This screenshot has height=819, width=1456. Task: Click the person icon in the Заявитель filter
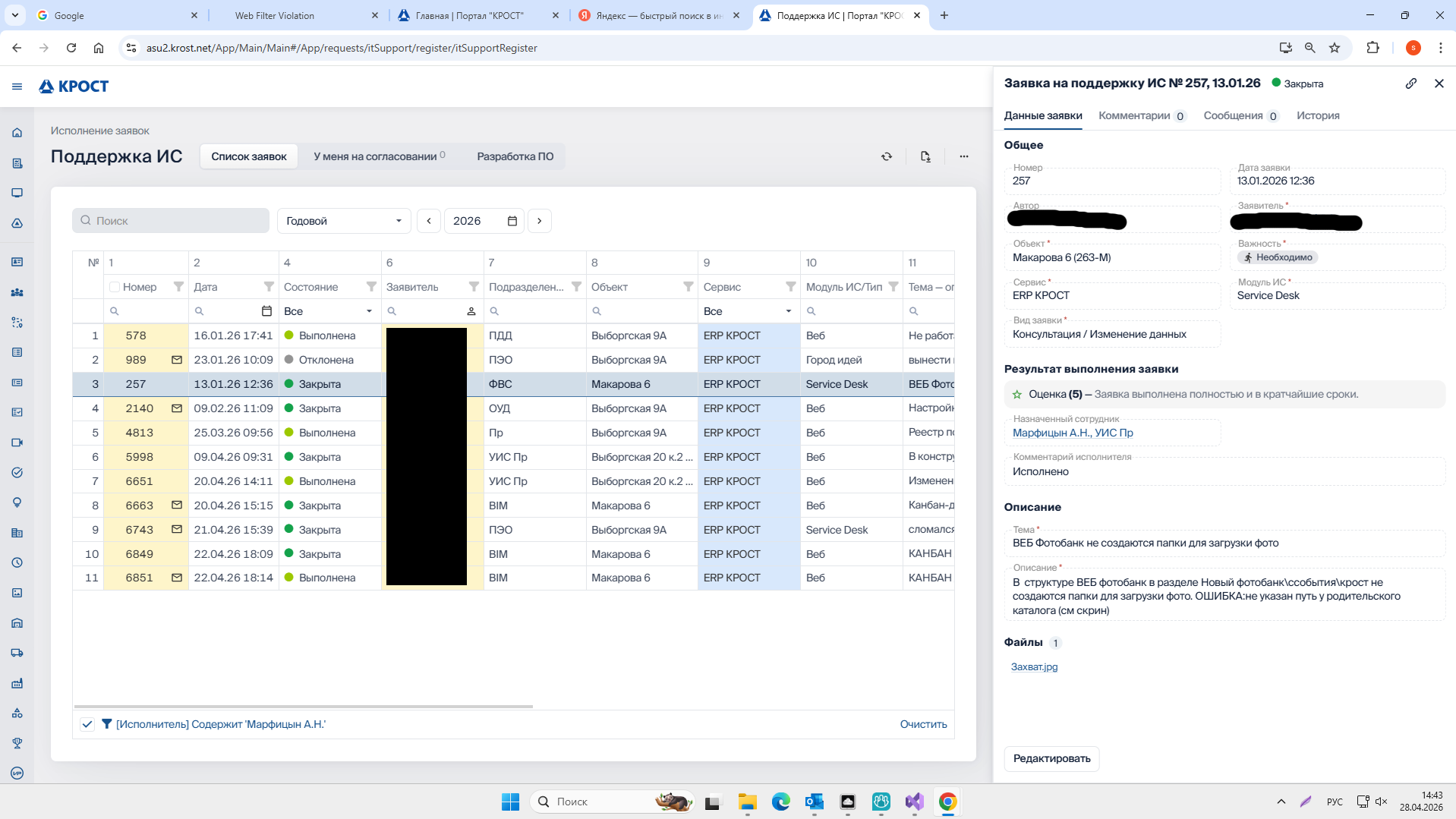[471, 311]
